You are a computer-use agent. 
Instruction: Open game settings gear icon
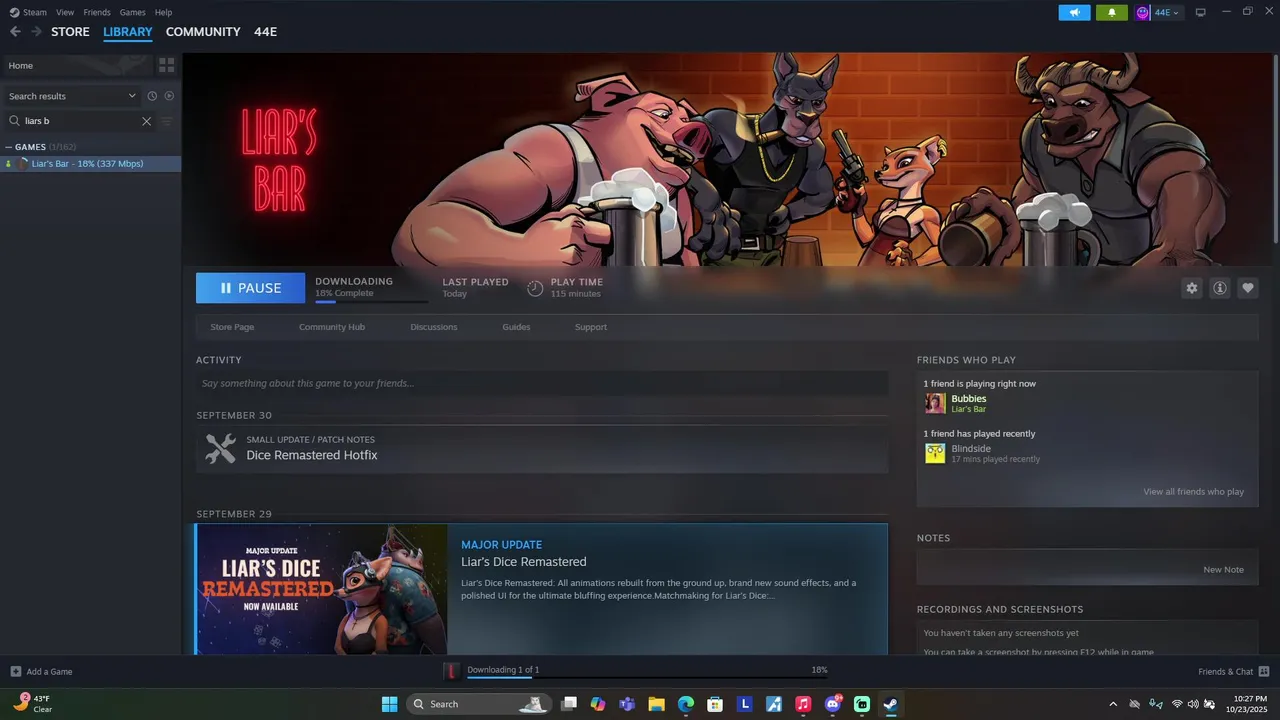coord(1191,288)
